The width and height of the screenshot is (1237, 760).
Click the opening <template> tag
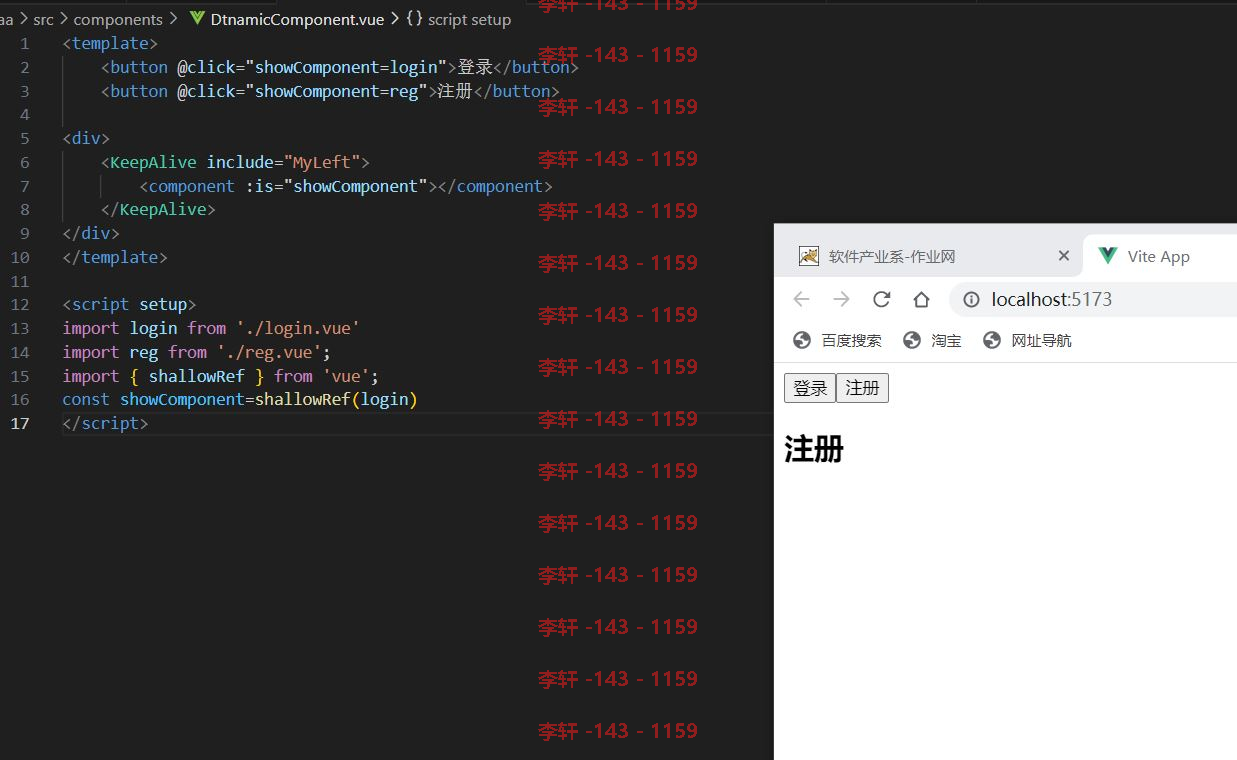pos(110,43)
